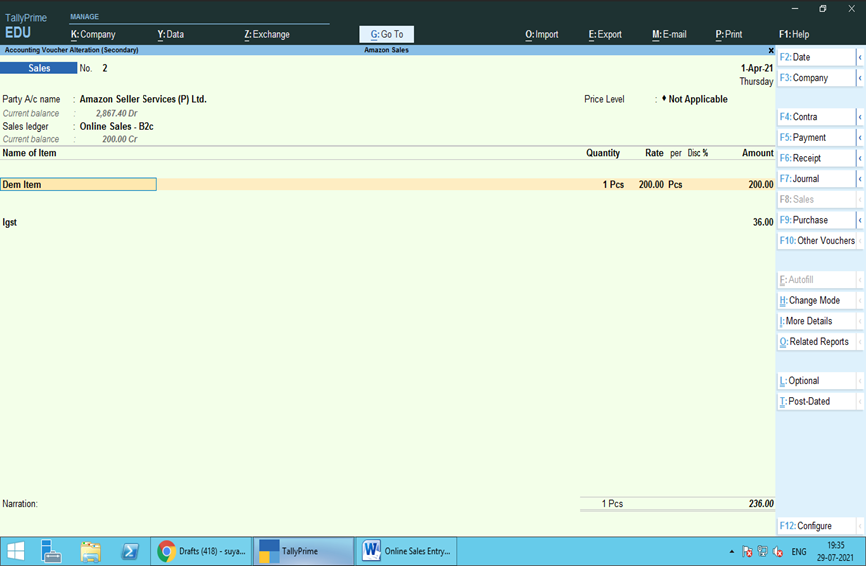Open the Windows Start menu
This screenshot has height=566, width=866.
[x=15, y=551]
